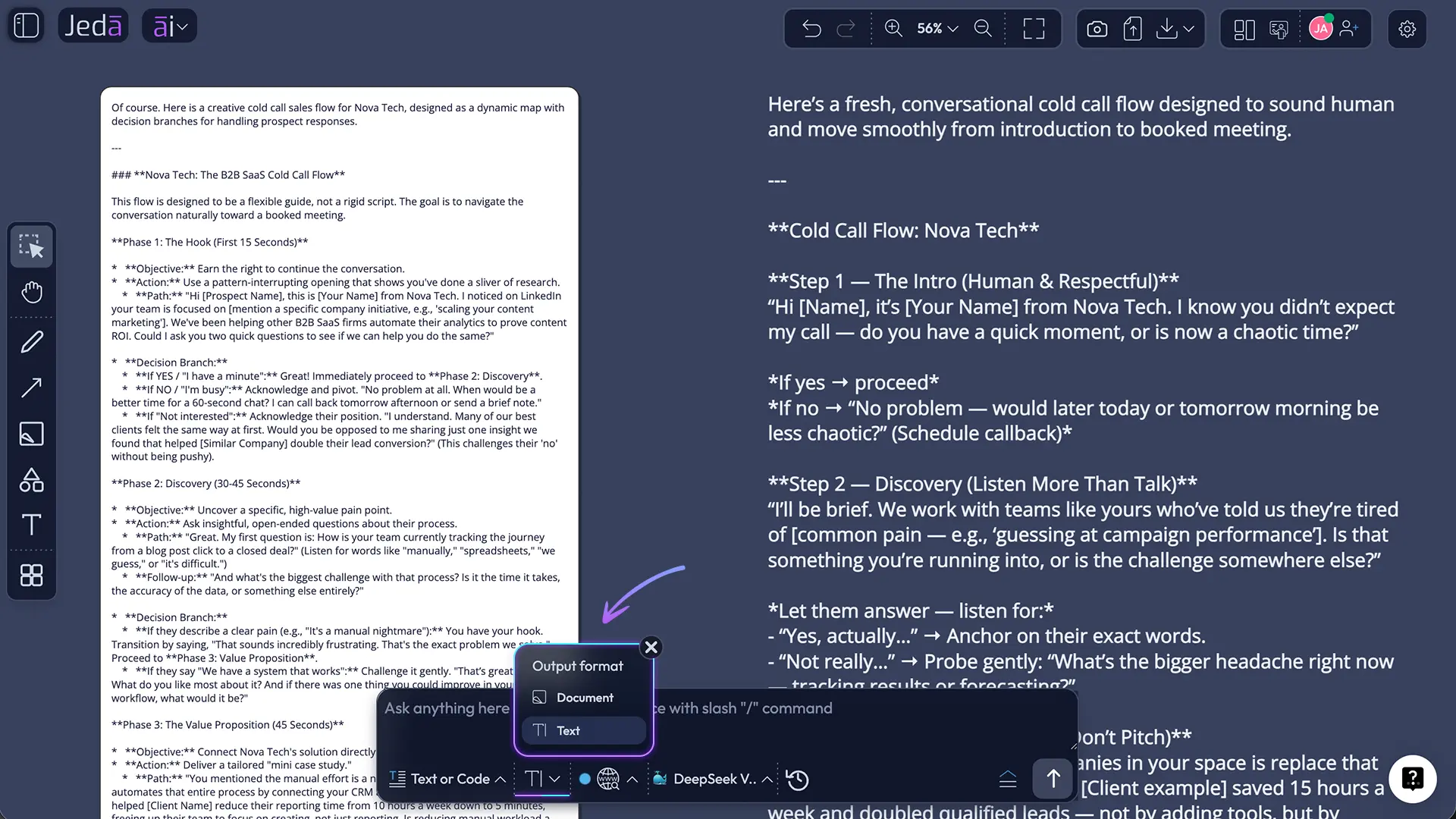1456x819 pixels.
Task: Toggle the web search blue indicator
Action: click(x=585, y=779)
